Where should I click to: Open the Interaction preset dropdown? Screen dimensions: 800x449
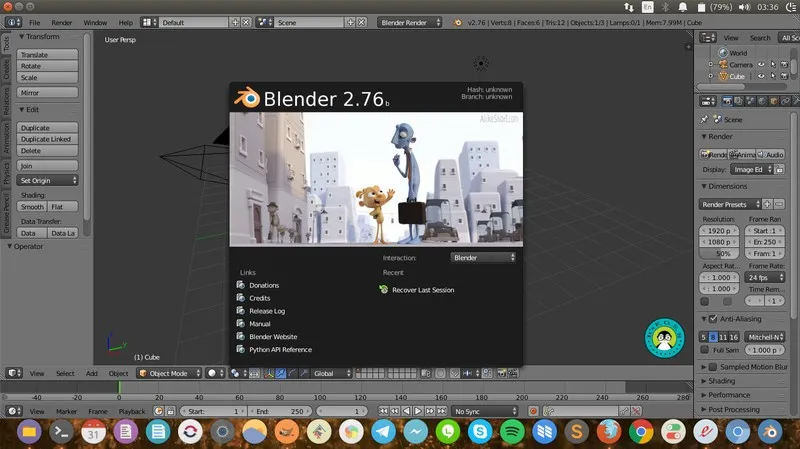tap(484, 257)
